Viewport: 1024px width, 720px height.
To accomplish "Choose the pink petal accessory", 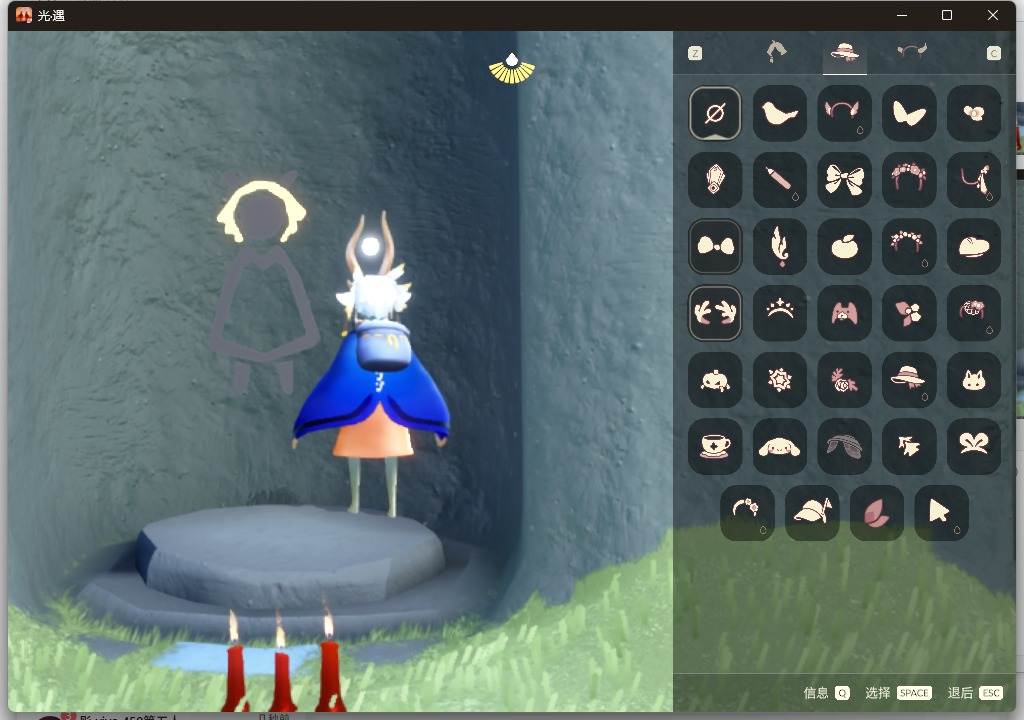I will click(x=877, y=513).
